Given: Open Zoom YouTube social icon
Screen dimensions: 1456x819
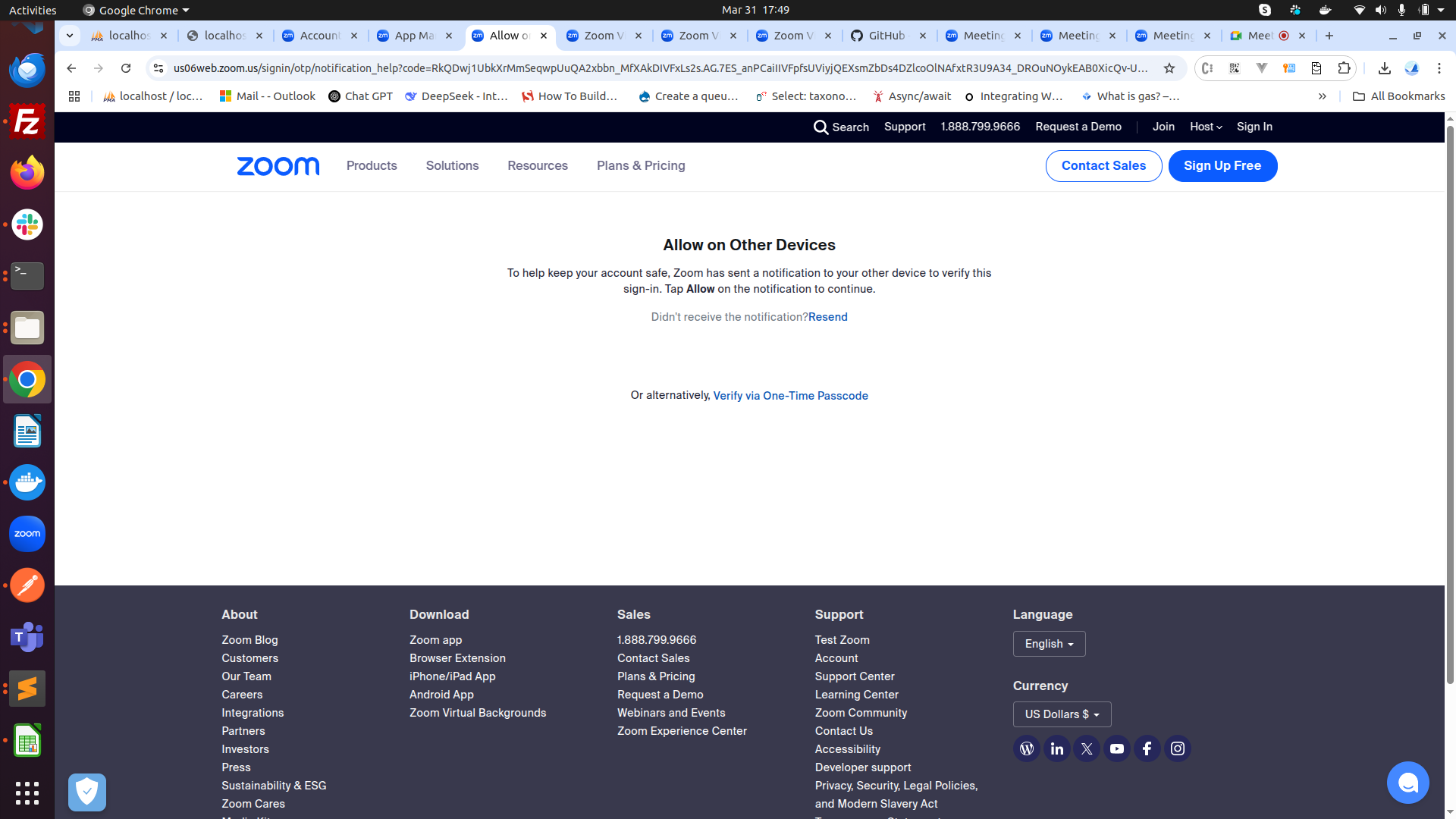Looking at the screenshot, I should coord(1117,749).
